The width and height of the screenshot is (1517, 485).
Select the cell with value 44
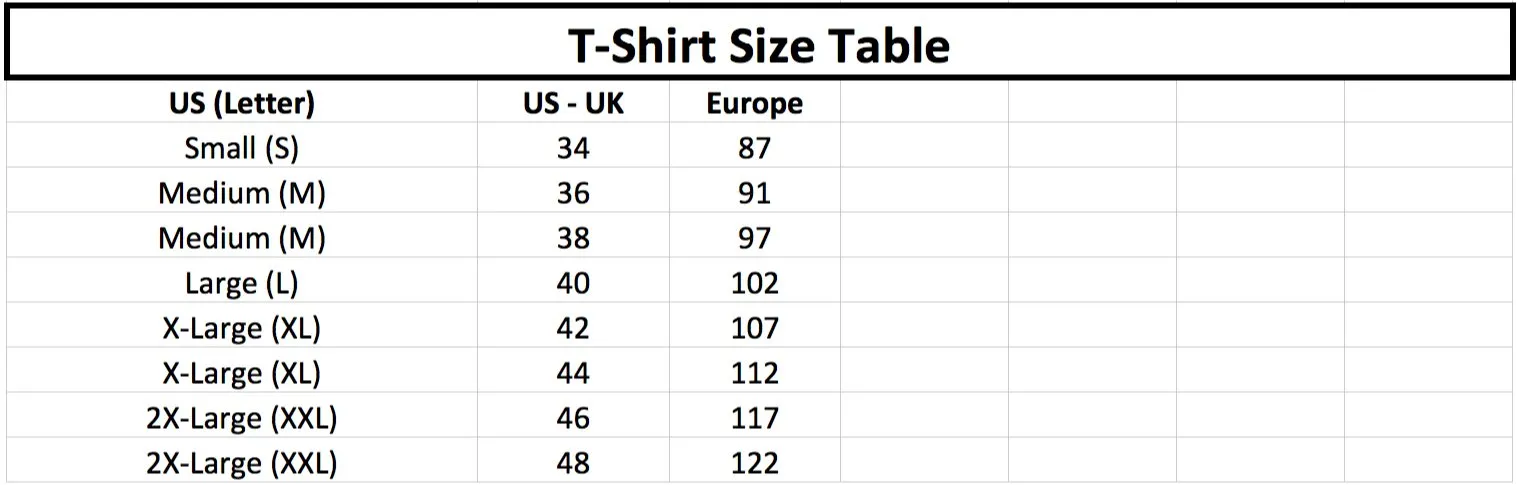point(573,372)
